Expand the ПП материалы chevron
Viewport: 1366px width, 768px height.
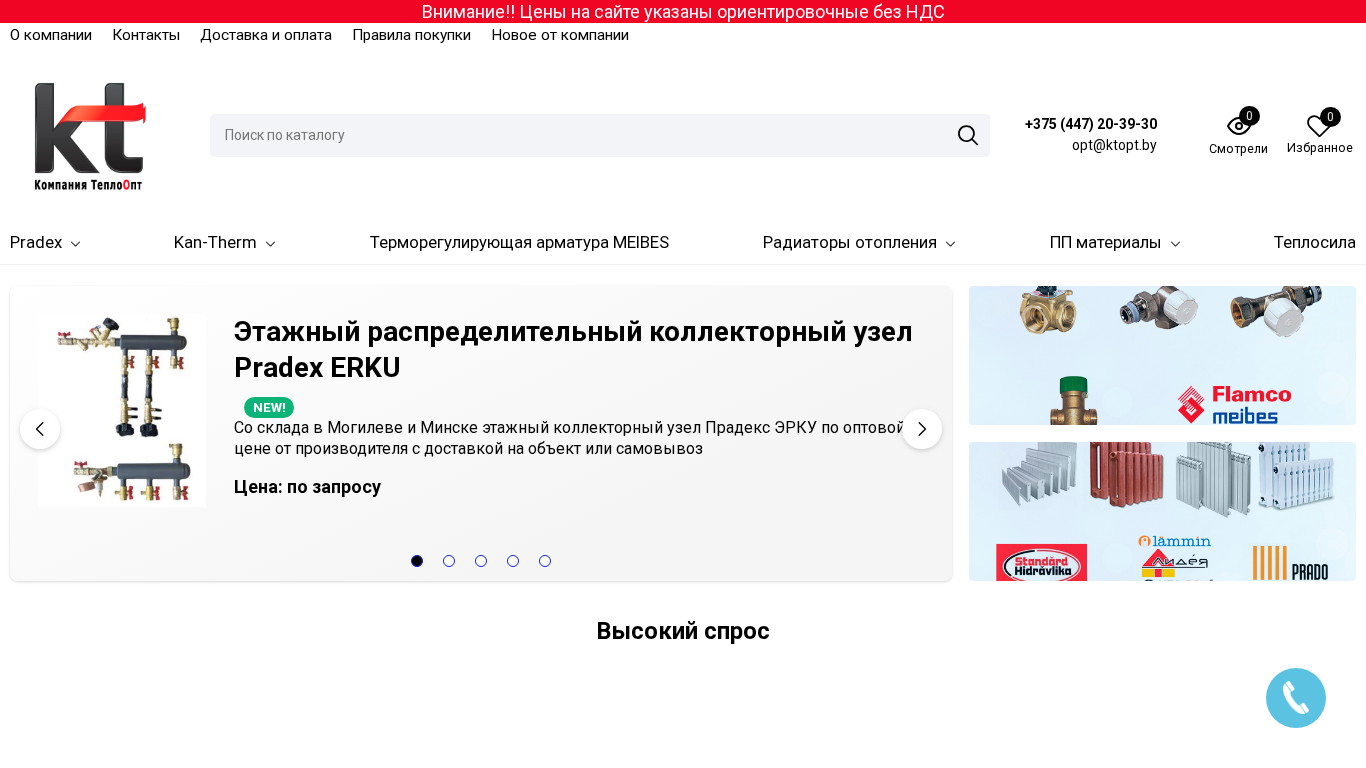[1175, 243]
